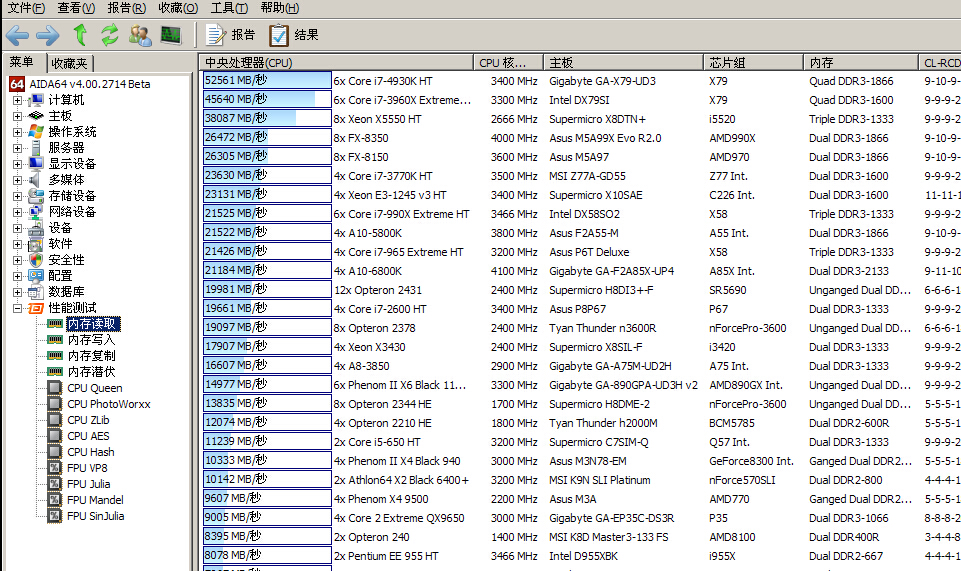Select the CPU Hash benchmark
The height and width of the screenshot is (571, 961).
pos(91,452)
